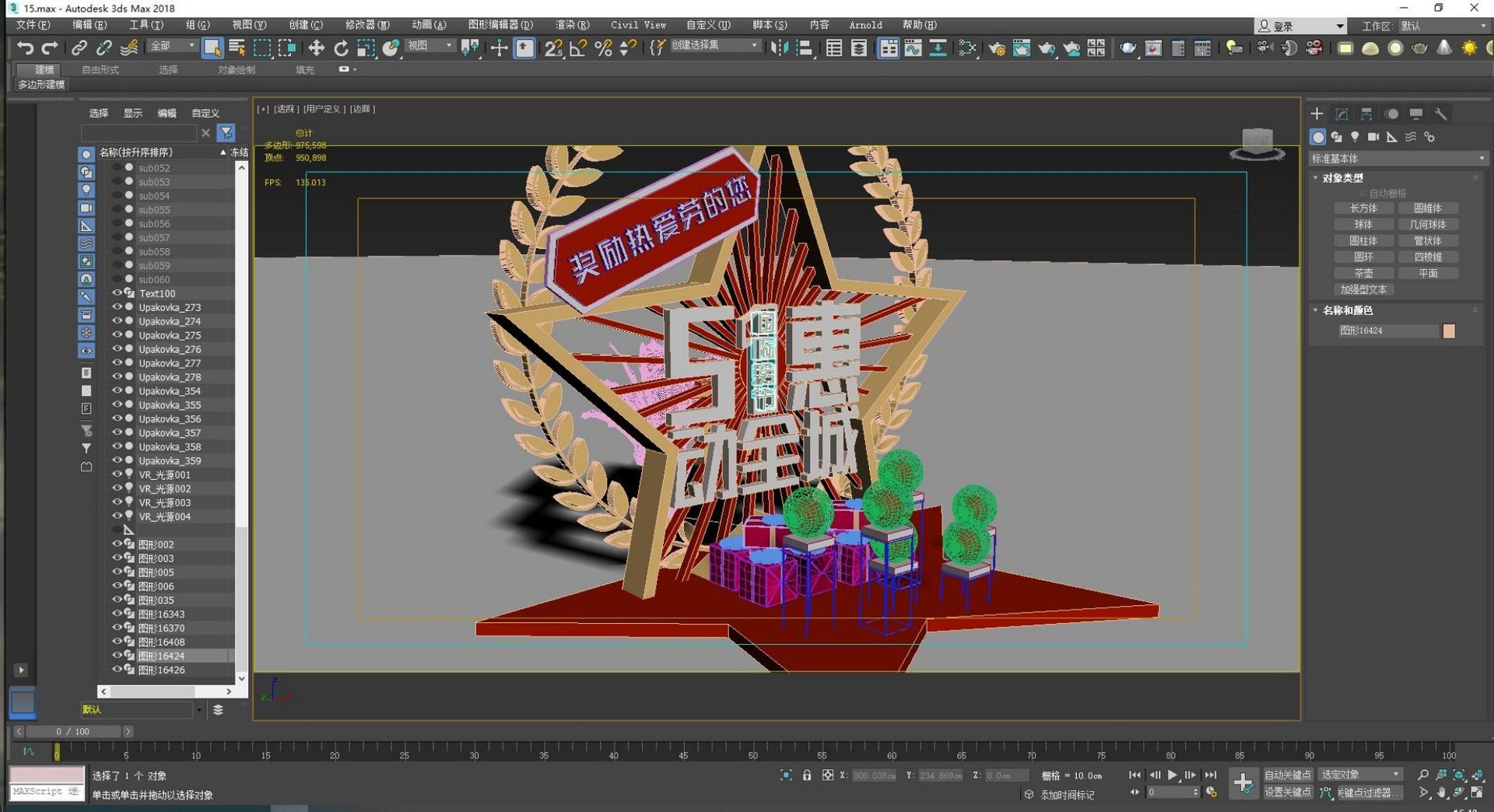Click the Zoom magnifier in navigation controls
This screenshot has height=812, width=1494.
(1423, 775)
